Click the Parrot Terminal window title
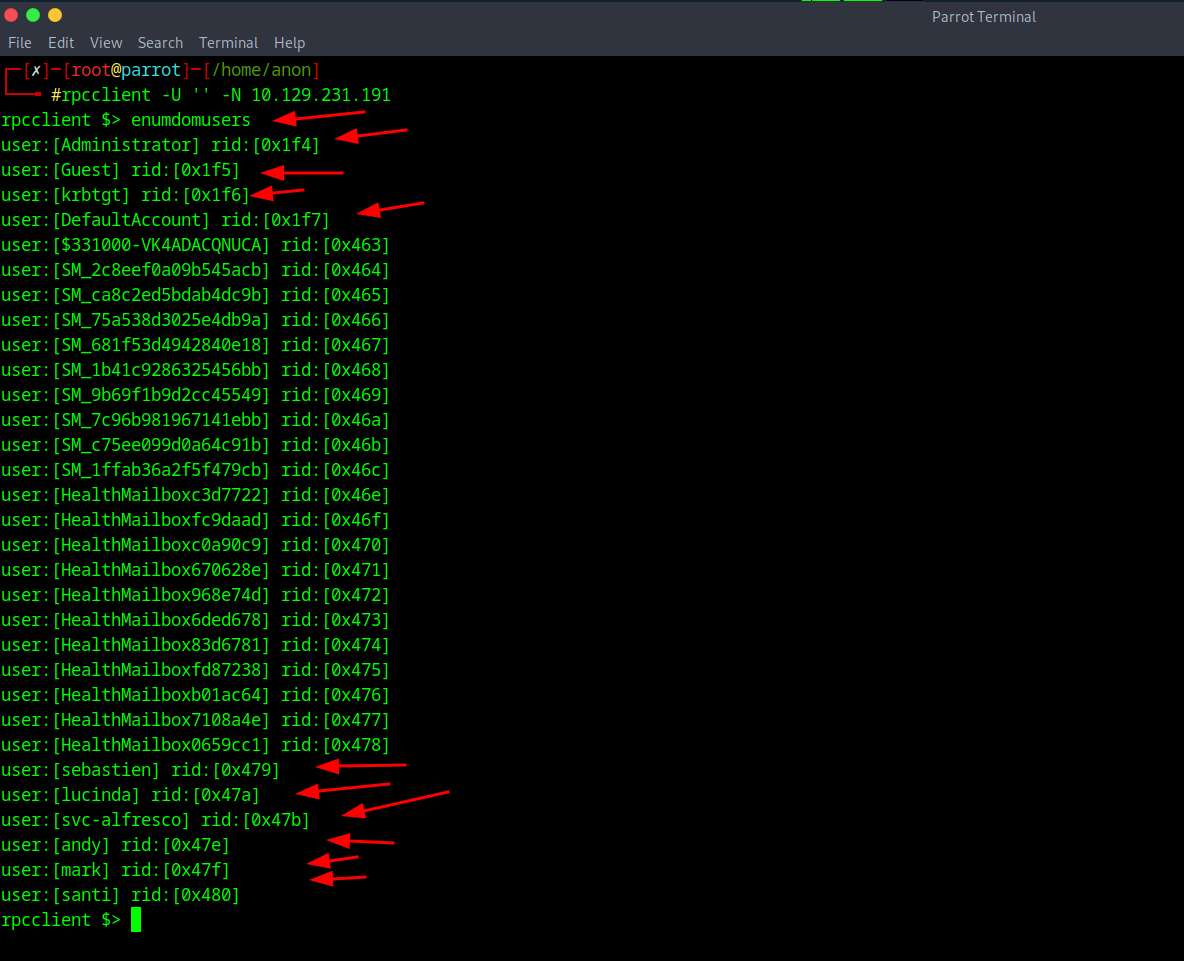The height and width of the screenshot is (961, 1184). coord(983,17)
